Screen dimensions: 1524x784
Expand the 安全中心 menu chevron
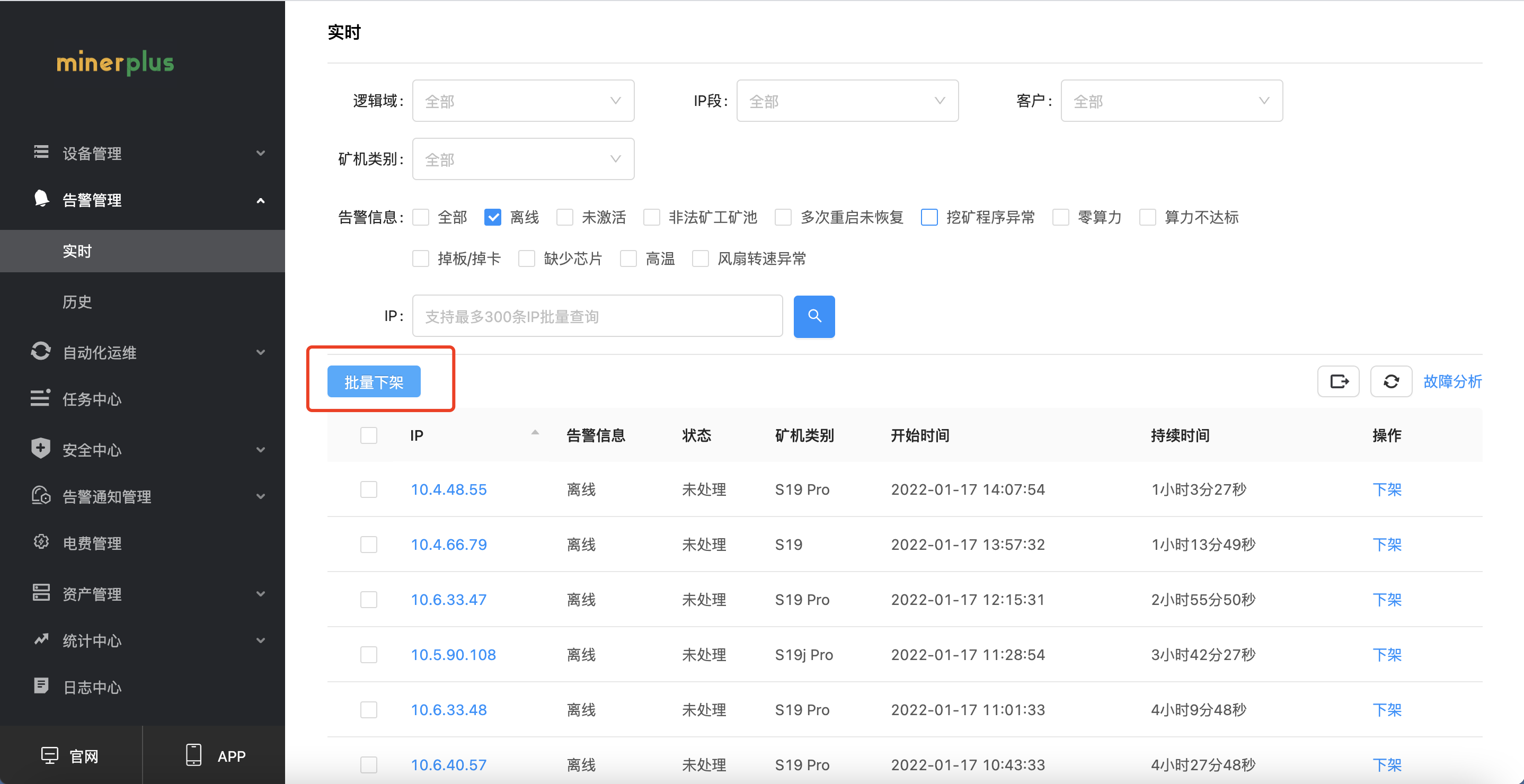click(x=260, y=450)
